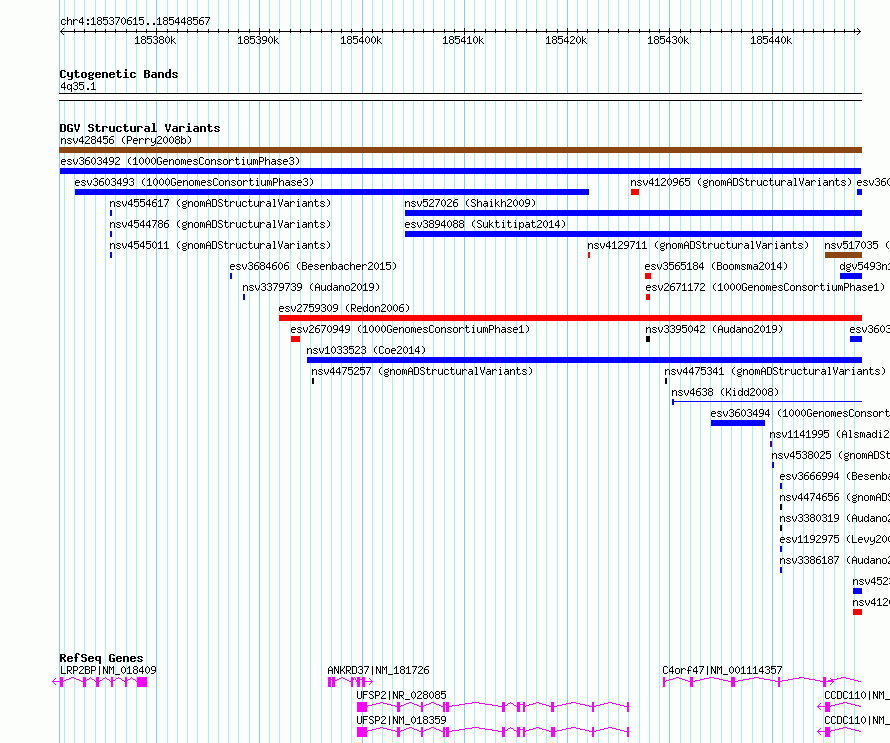Click the chr4:185370615..185448567 coordinate label

135,21
